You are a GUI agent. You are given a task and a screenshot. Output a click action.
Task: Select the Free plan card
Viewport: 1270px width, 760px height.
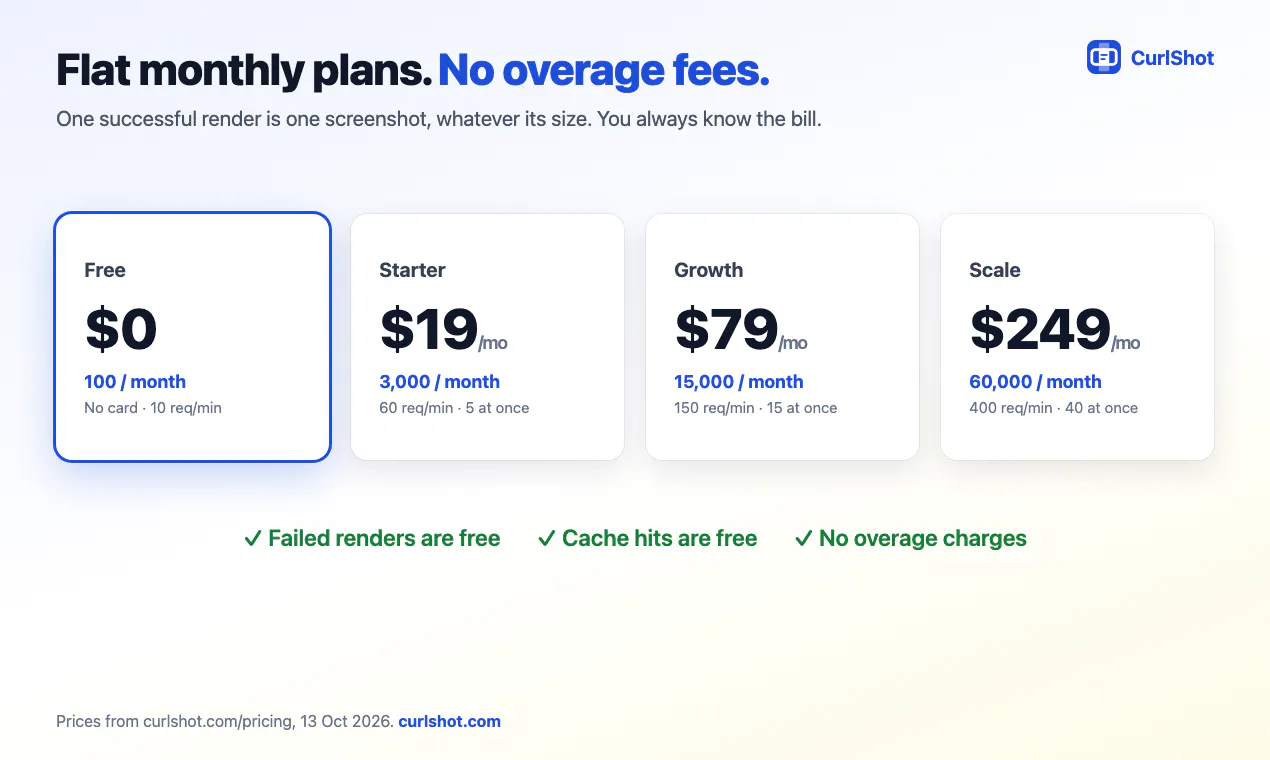pyautogui.click(x=192, y=337)
